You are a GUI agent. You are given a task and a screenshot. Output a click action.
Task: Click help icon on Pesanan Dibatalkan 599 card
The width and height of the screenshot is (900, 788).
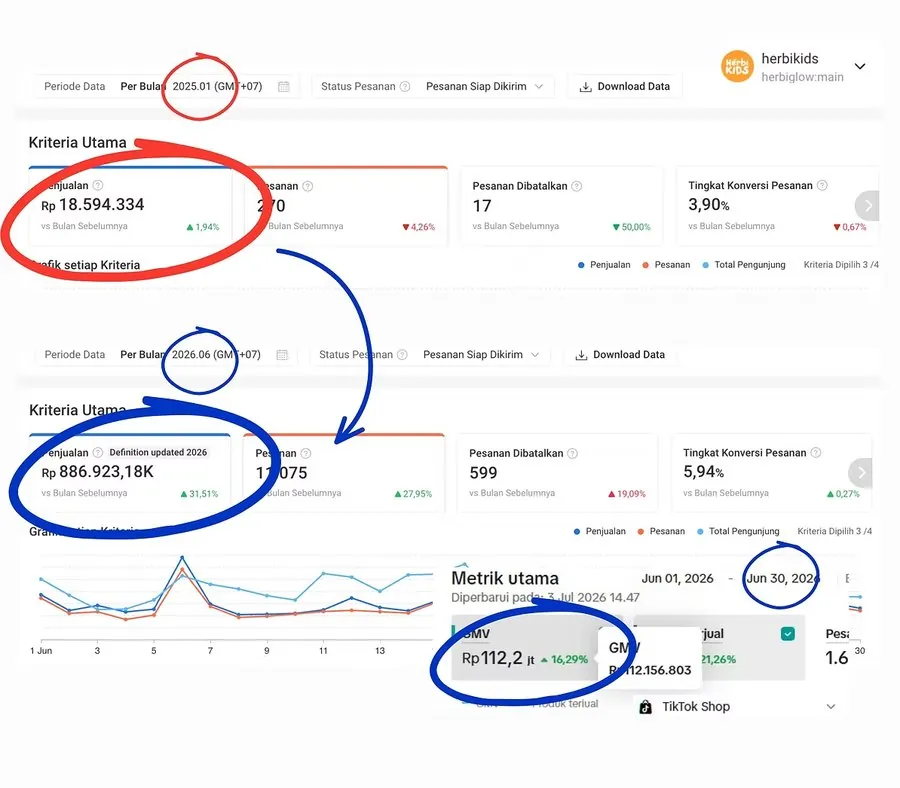[573, 453]
